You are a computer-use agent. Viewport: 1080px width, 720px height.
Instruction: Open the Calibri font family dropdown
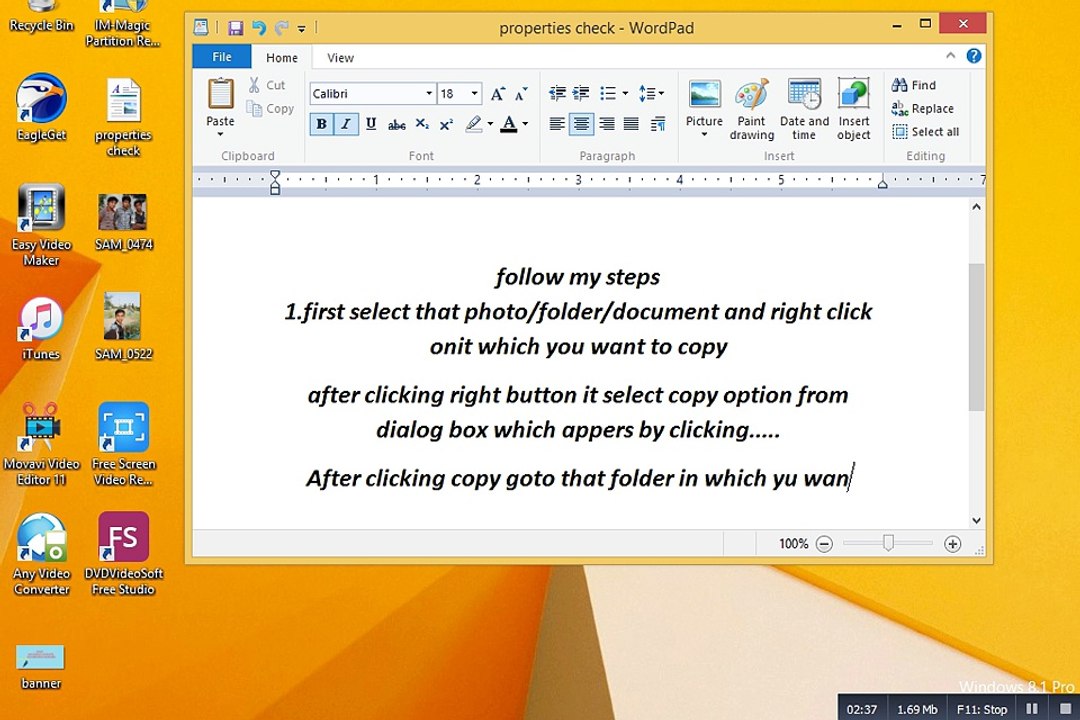(x=428, y=94)
